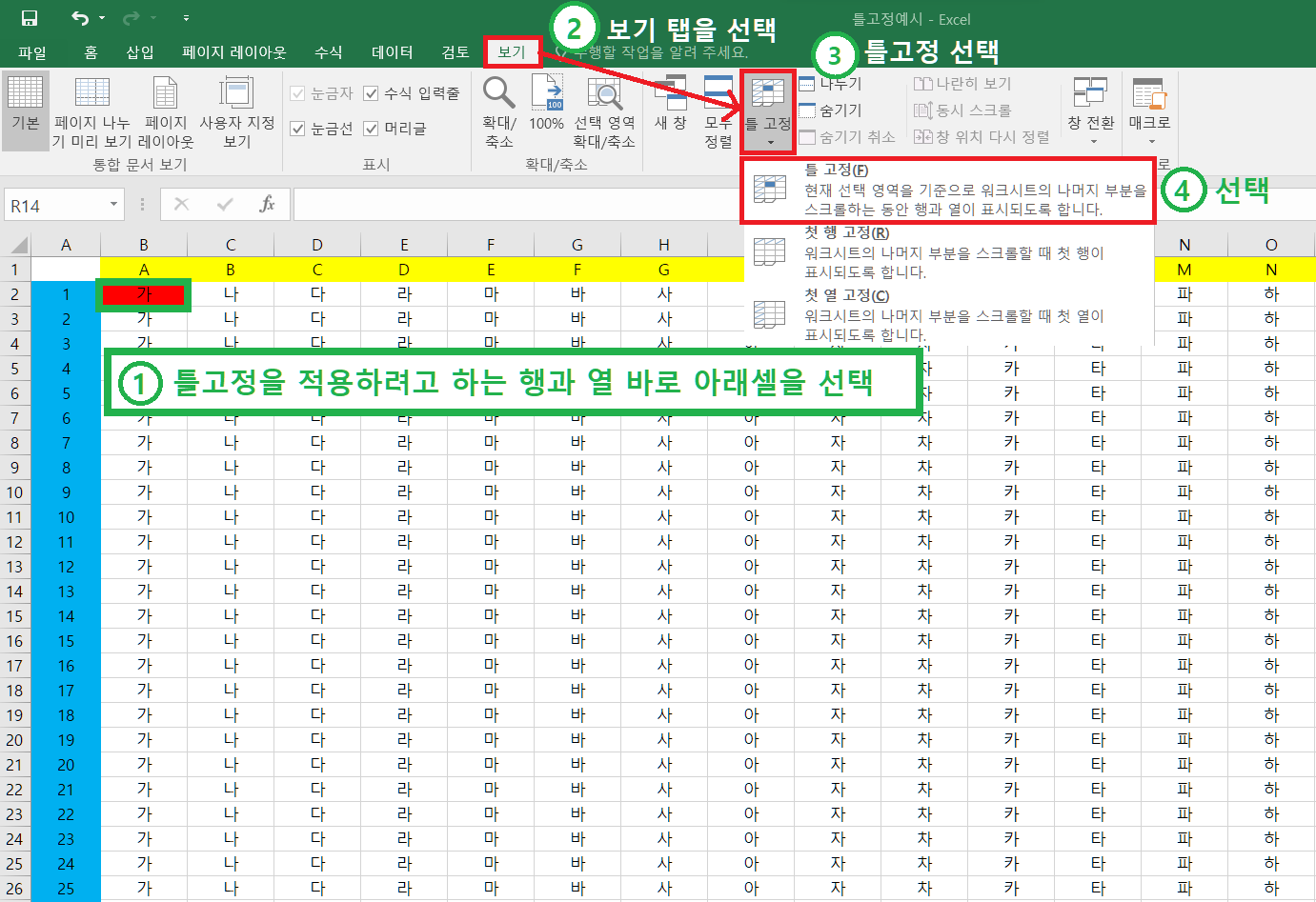The height and width of the screenshot is (902, 1316).
Task: Open 페이지 나누기 미리 보기 view
Action: pyautogui.click(x=91, y=108)
